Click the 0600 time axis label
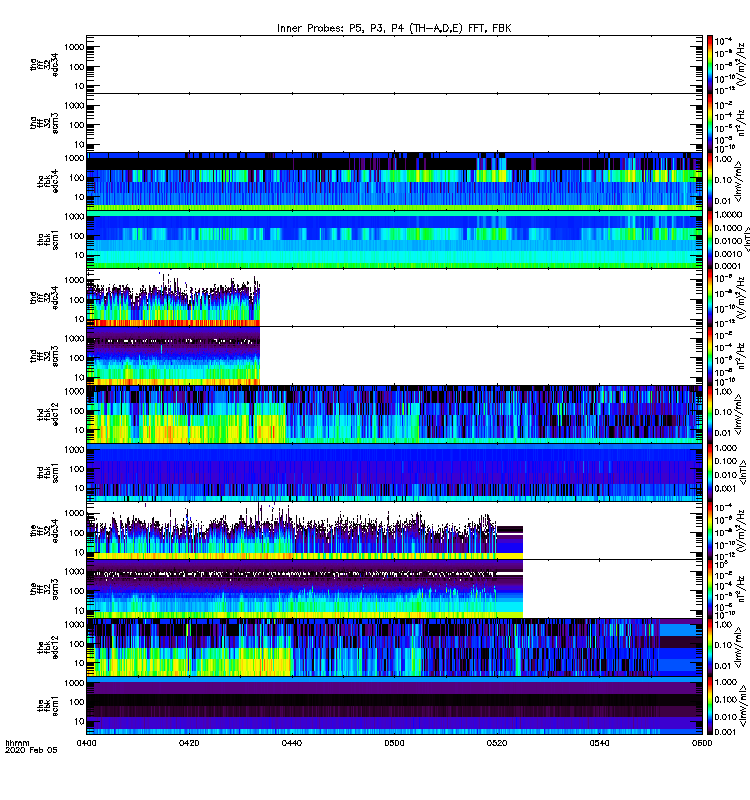750x800 pixels. click(x=702, y=743)
